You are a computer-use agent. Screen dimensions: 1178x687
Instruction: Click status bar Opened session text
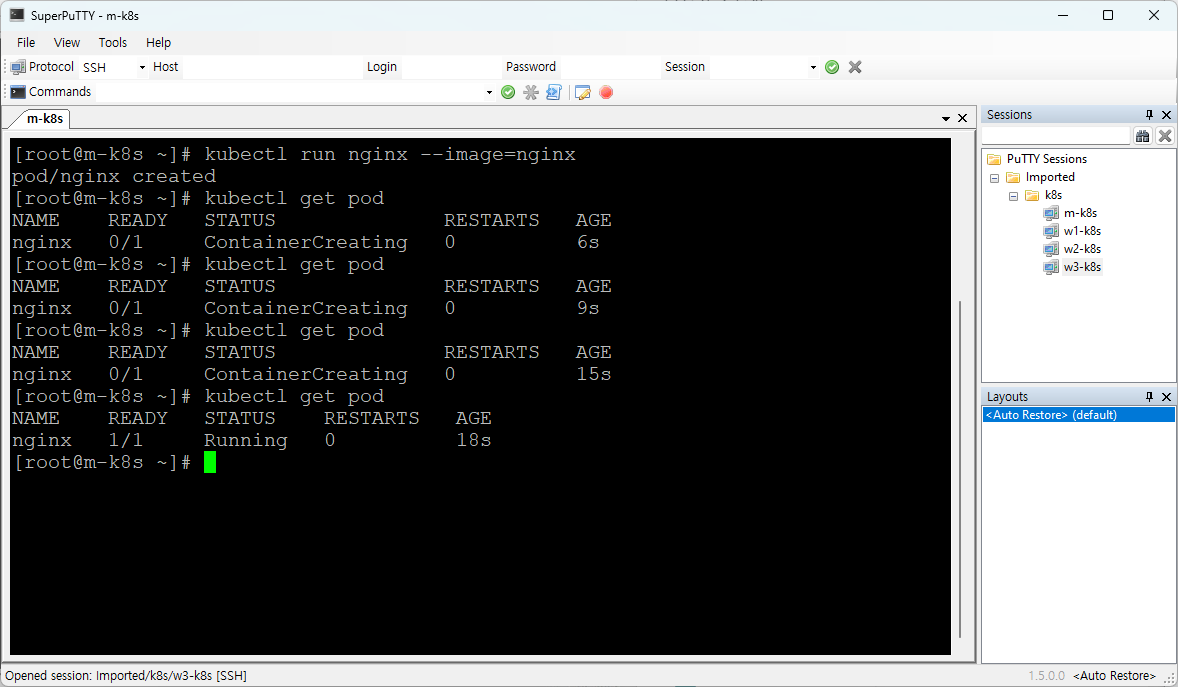126,676
